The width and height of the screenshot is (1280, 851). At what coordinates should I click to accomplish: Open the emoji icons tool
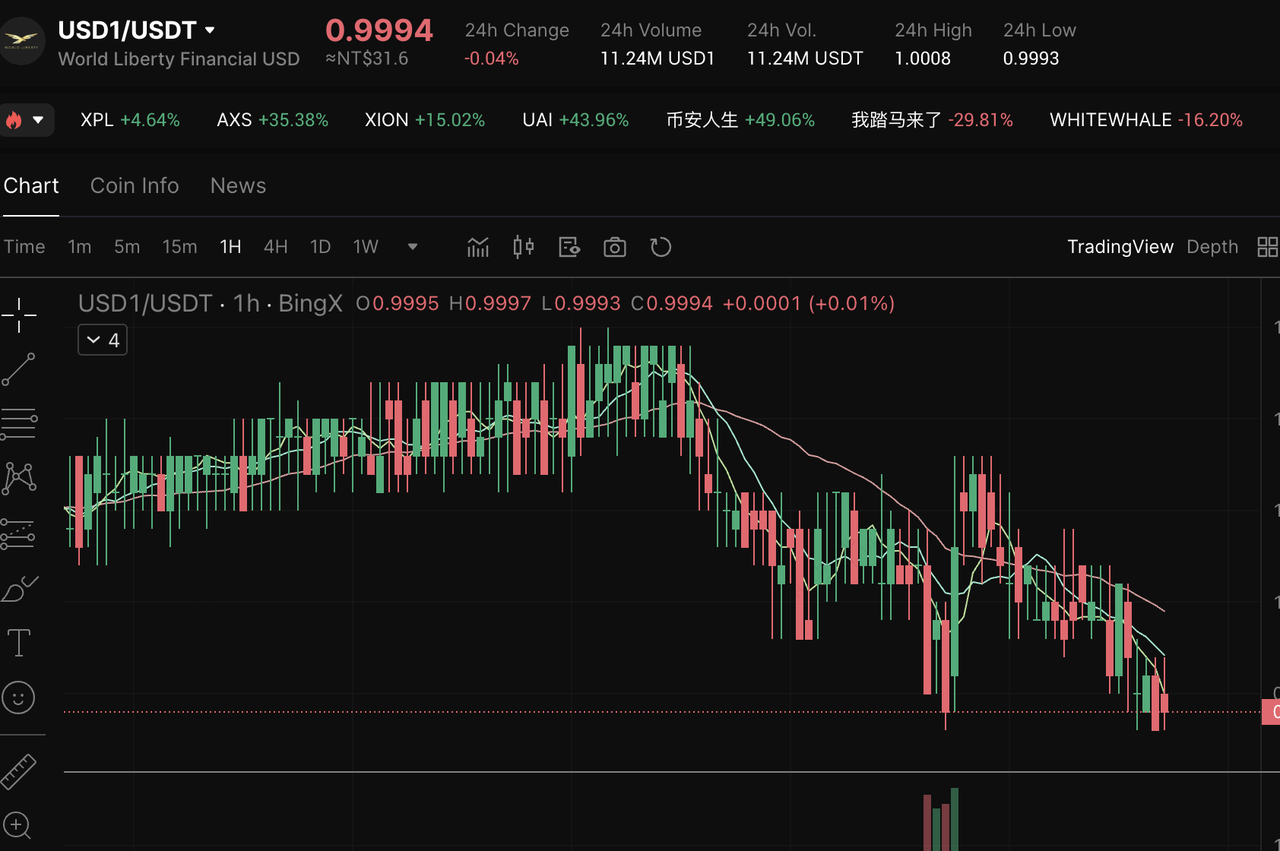tap(19, 697)
